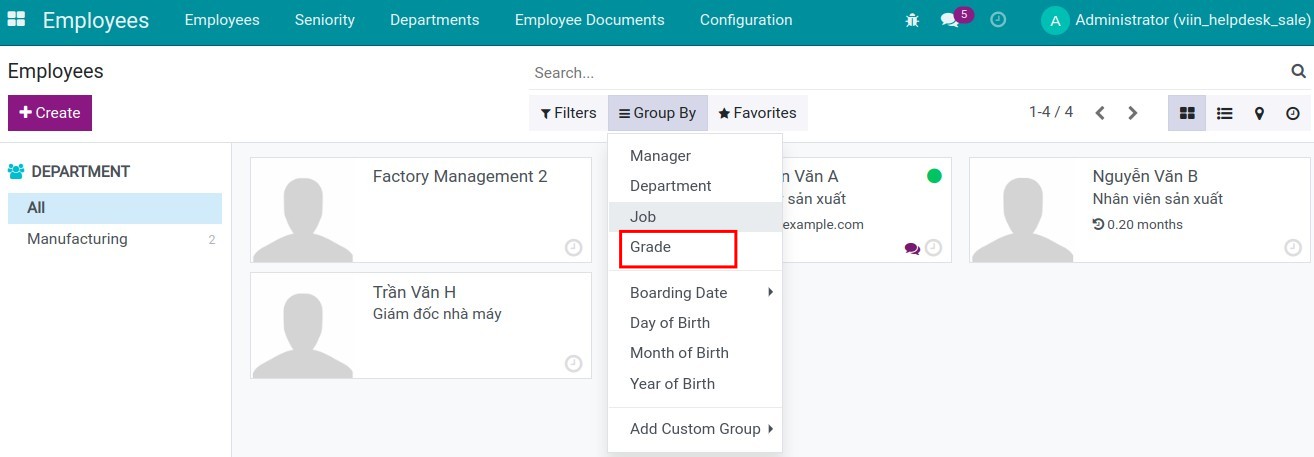Screen dimensions: 1314x457
Task: Go to next page of records
Action: [1133, 113]
